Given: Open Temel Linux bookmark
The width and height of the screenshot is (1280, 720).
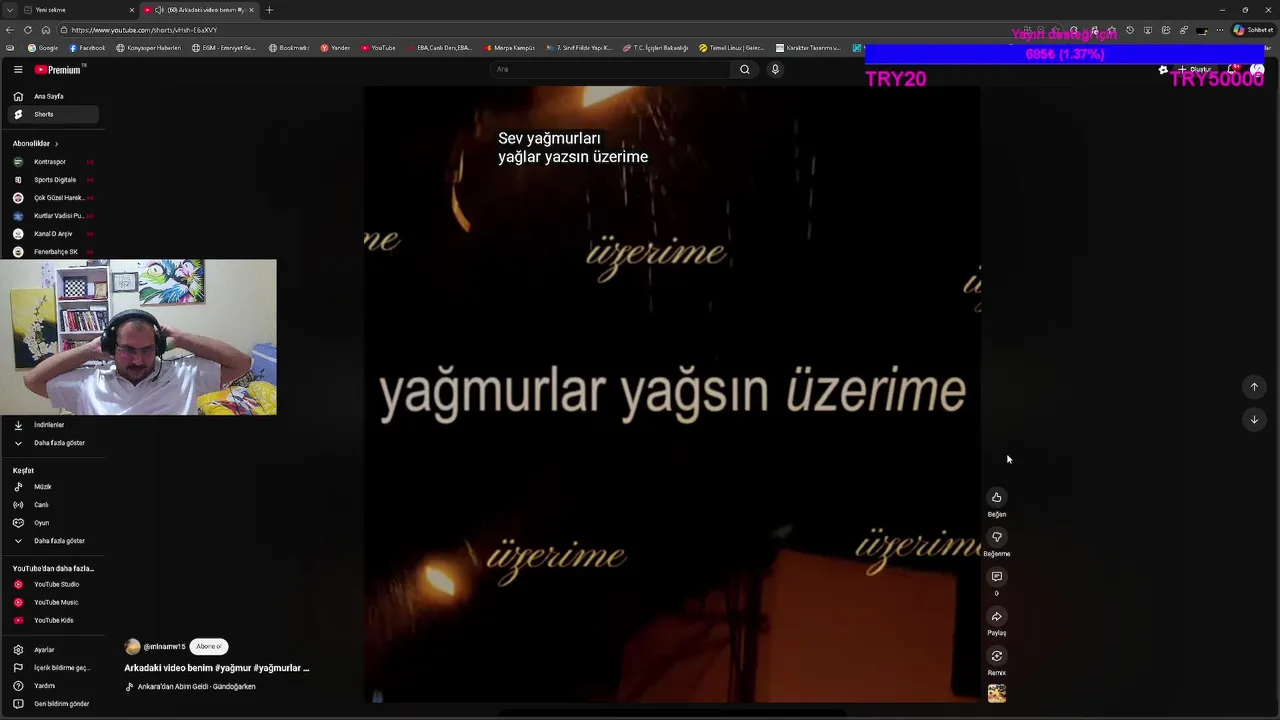Looking at the screenshot, I should tap(731, 48).
